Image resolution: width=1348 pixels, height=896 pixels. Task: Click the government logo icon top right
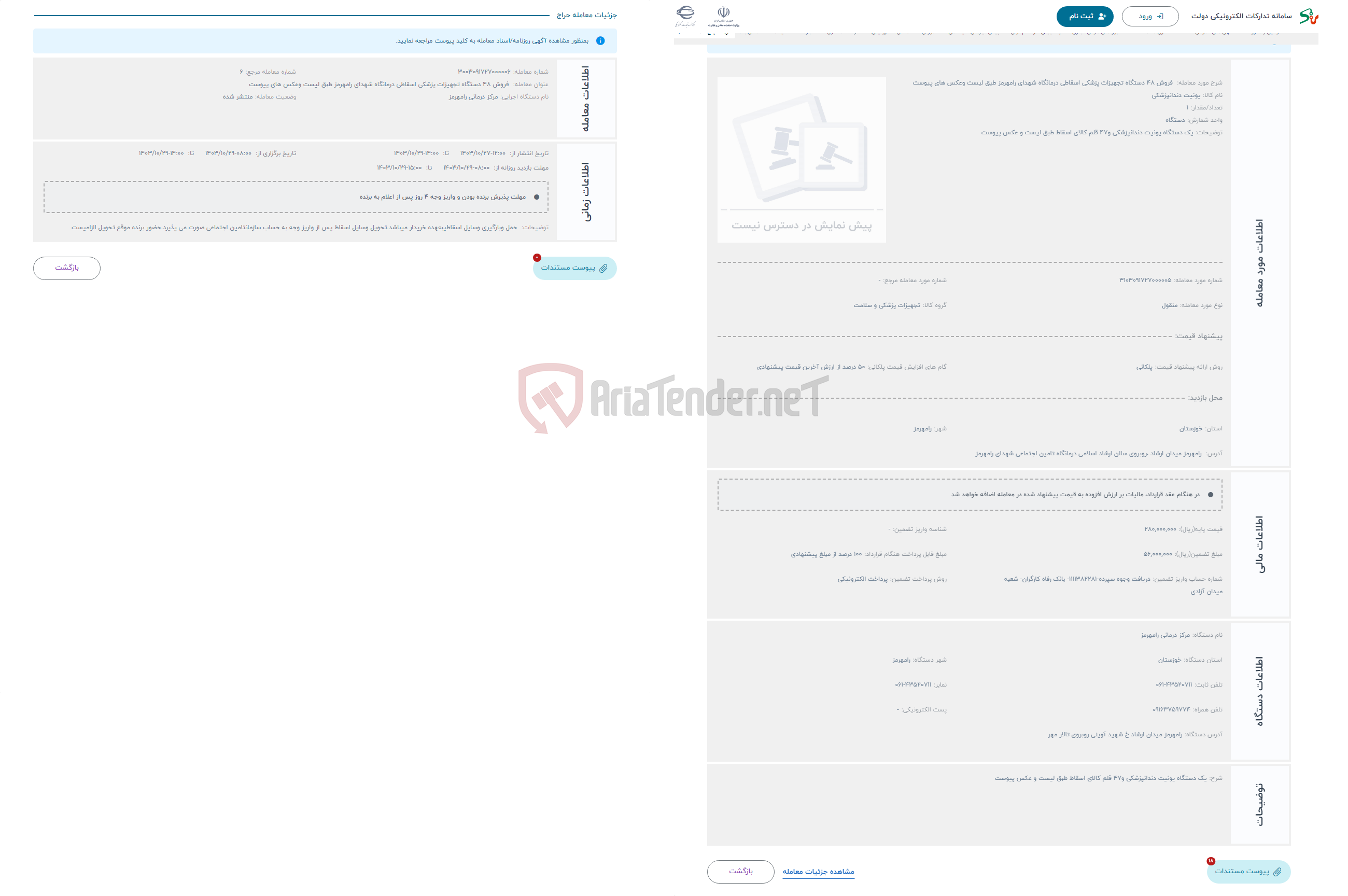(x=723, y=13)
